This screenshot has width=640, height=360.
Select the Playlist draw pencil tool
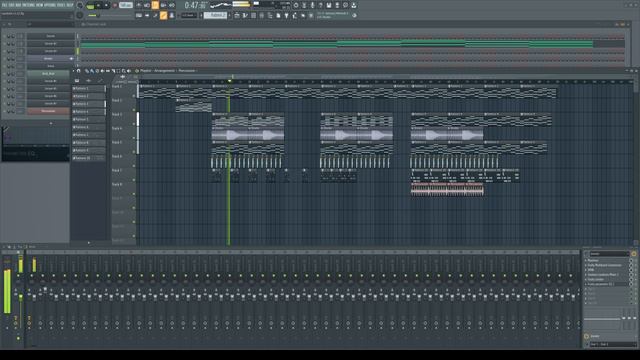coord(87,71)
